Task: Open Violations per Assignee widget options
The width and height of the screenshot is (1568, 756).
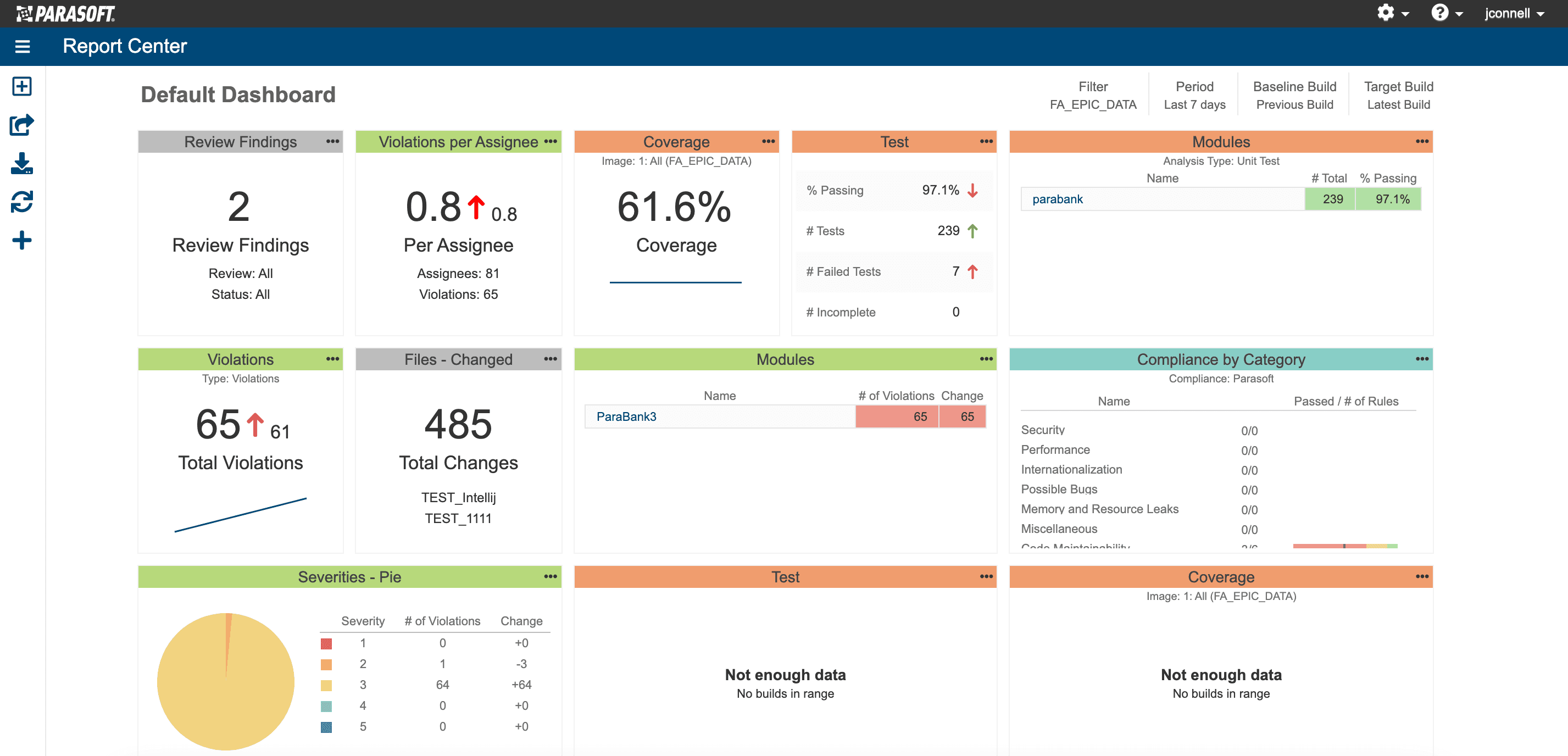Action: click(551, 141)
